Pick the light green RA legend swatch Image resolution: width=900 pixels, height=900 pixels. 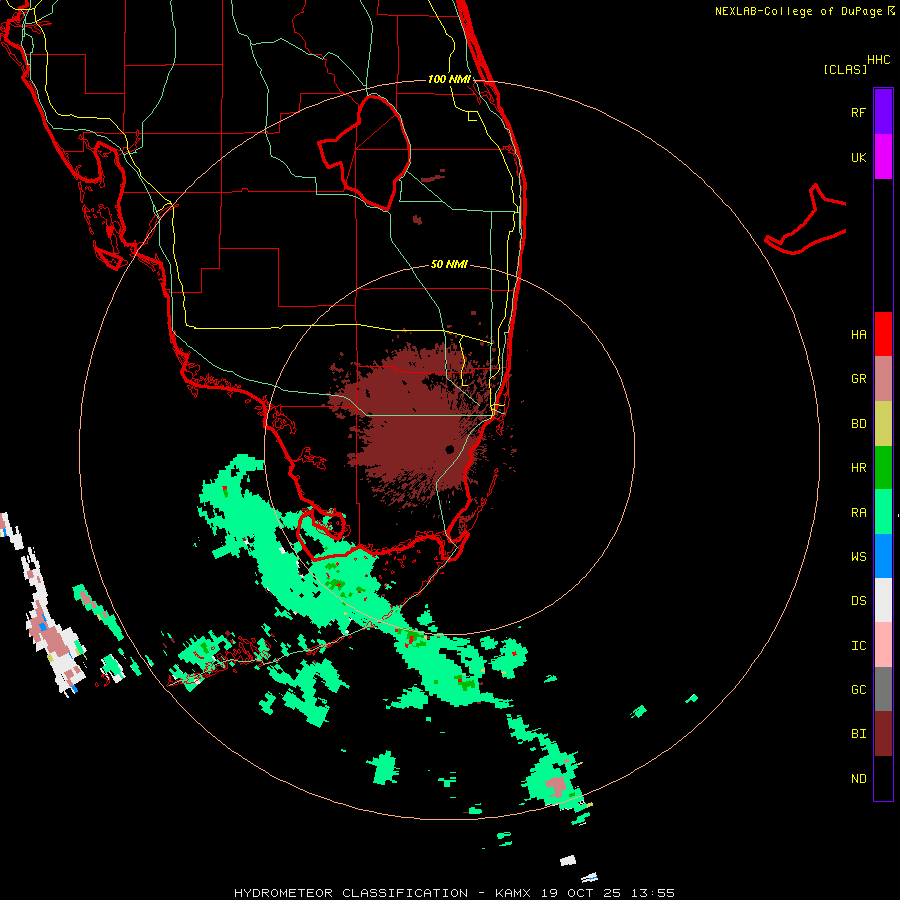pos(883,512)
